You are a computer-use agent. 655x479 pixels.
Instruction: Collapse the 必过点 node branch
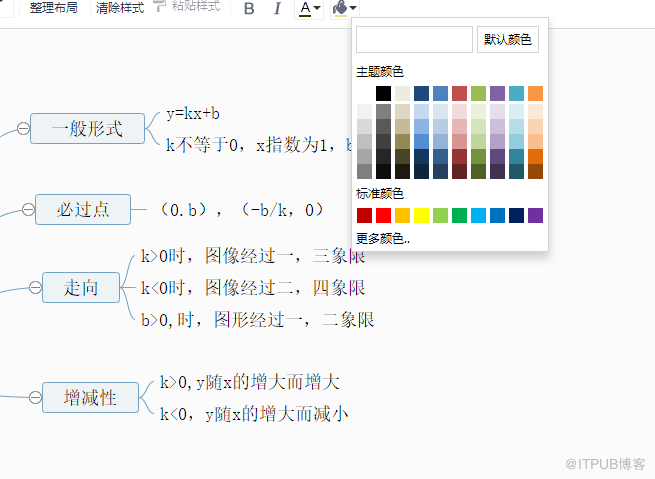tap(26, 209)
